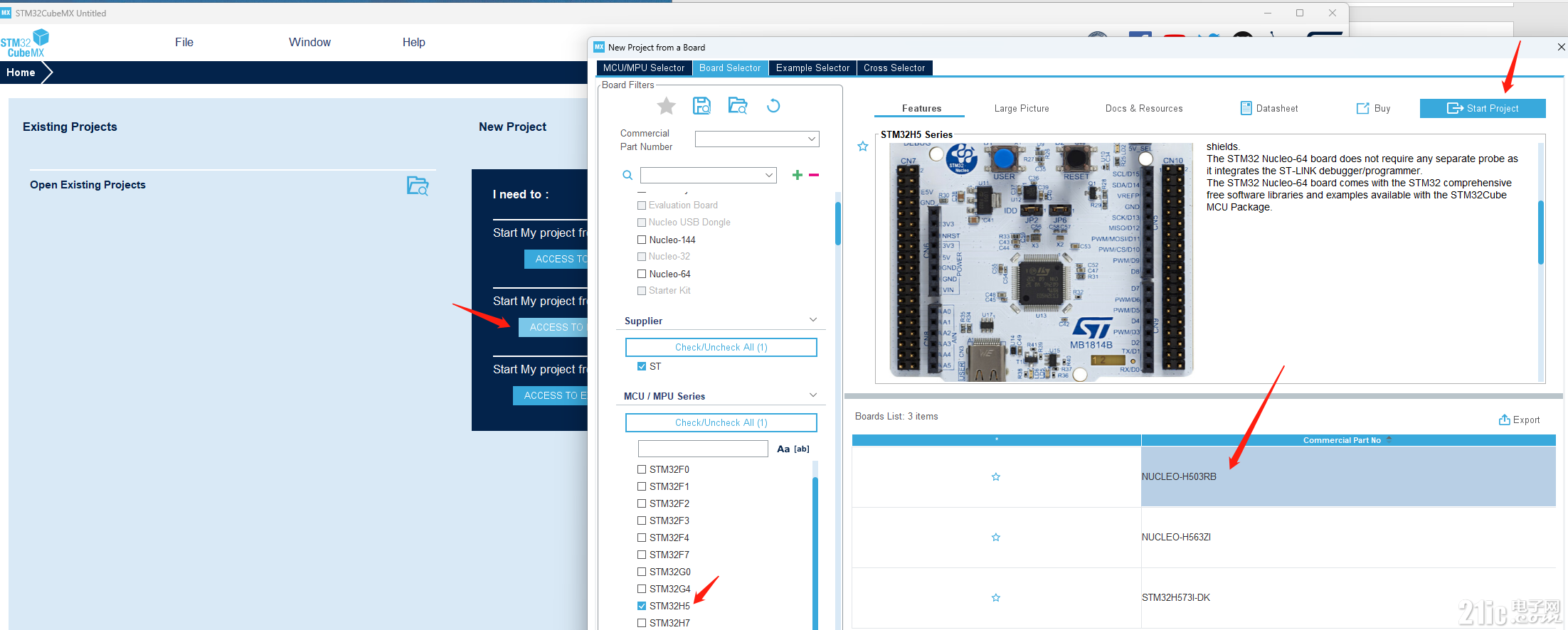Image resolution: width=1568 pixels, height=630 pixels.
Task: Check the STM32F4 series checkbox
Action: [642, 538]
